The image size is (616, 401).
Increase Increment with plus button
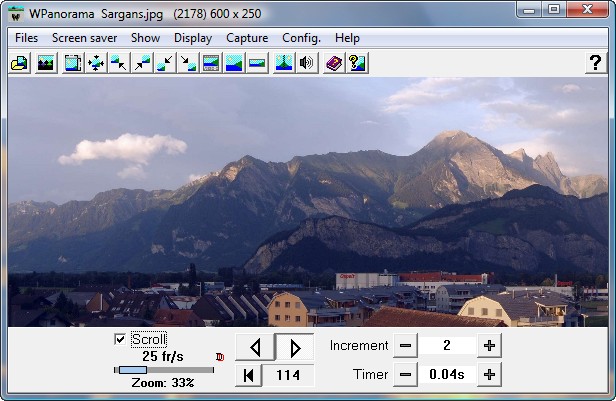click(489, 346)
